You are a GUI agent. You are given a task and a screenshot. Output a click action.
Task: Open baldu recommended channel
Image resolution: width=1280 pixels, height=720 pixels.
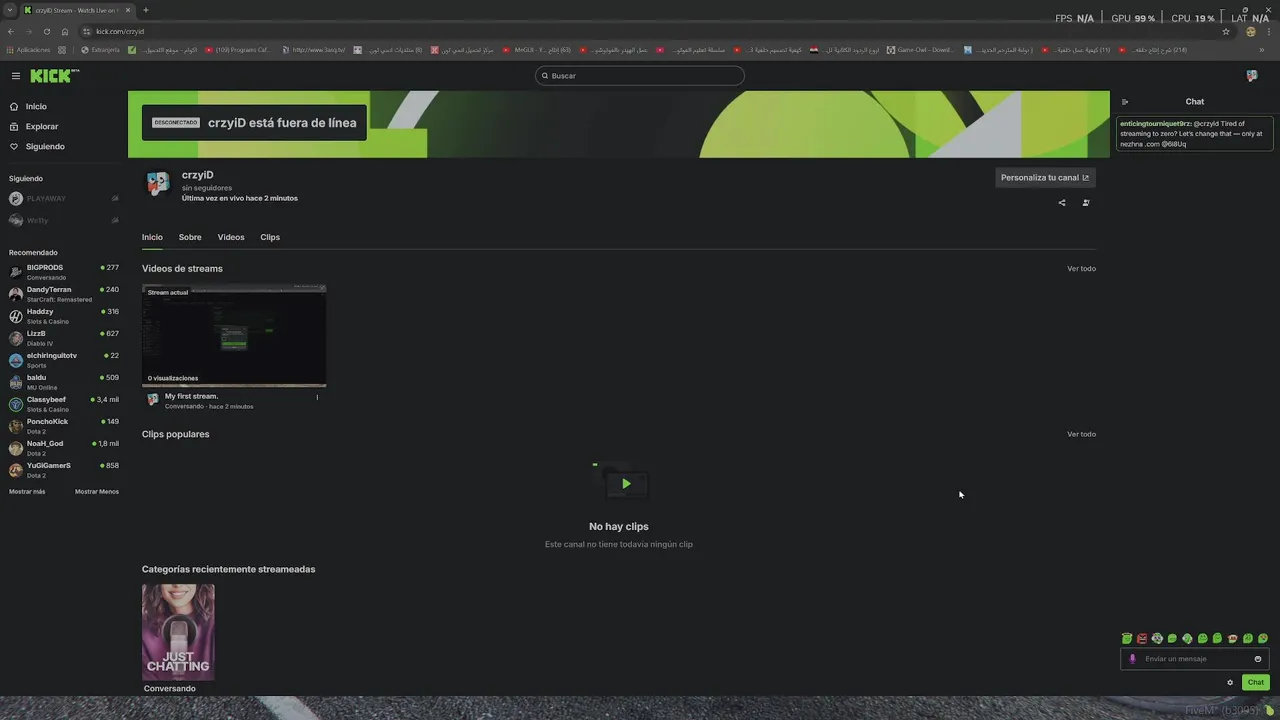click(x=64, y=382)
